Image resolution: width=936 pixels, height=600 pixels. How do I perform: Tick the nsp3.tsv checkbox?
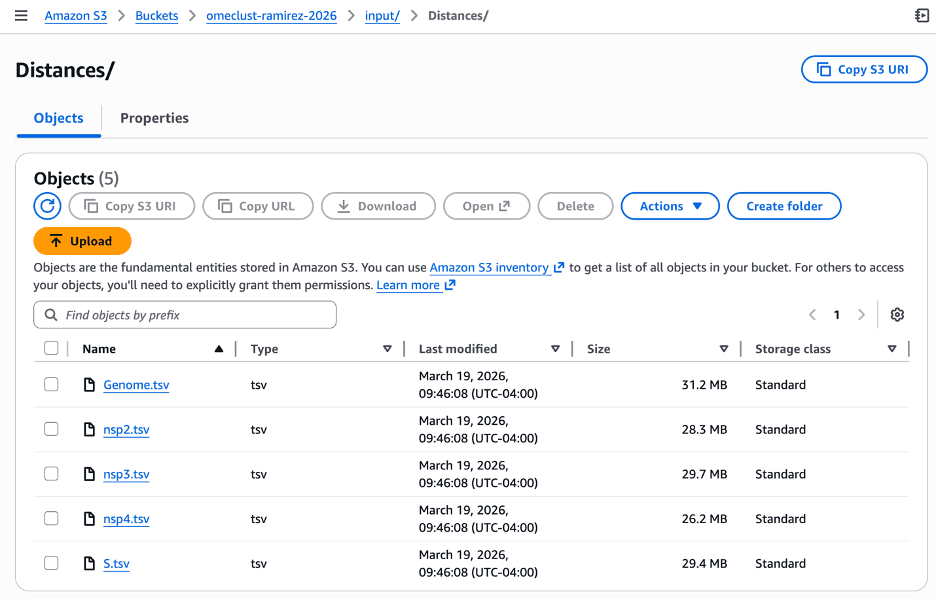[51, 474]
